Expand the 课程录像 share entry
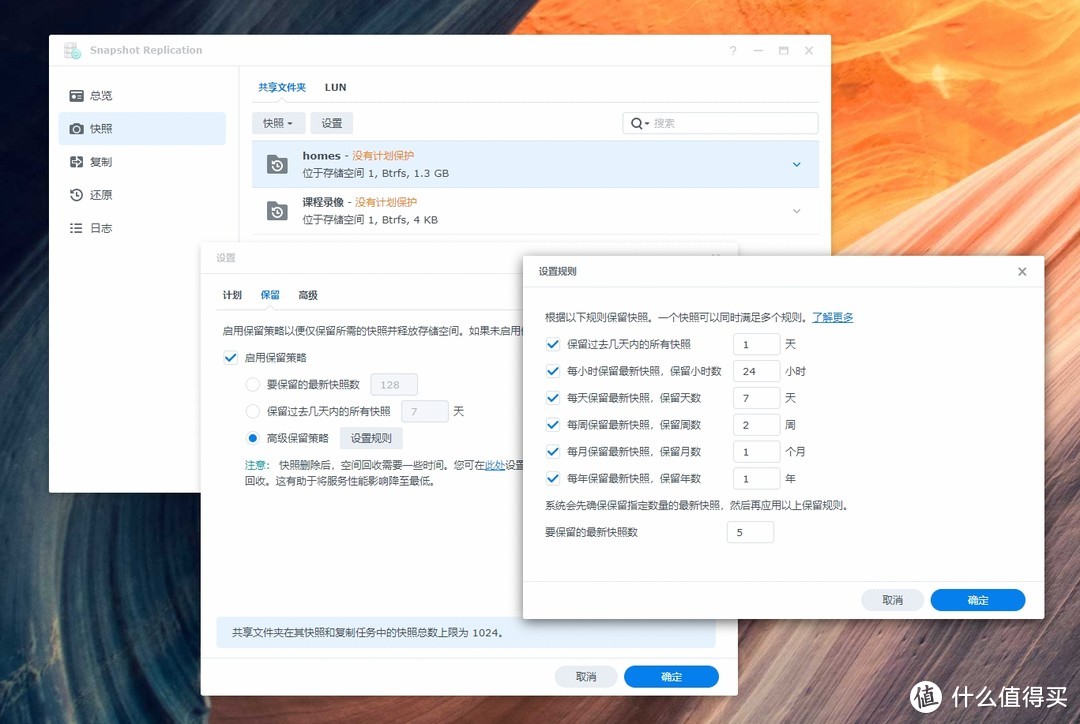 tap(796, 211)
